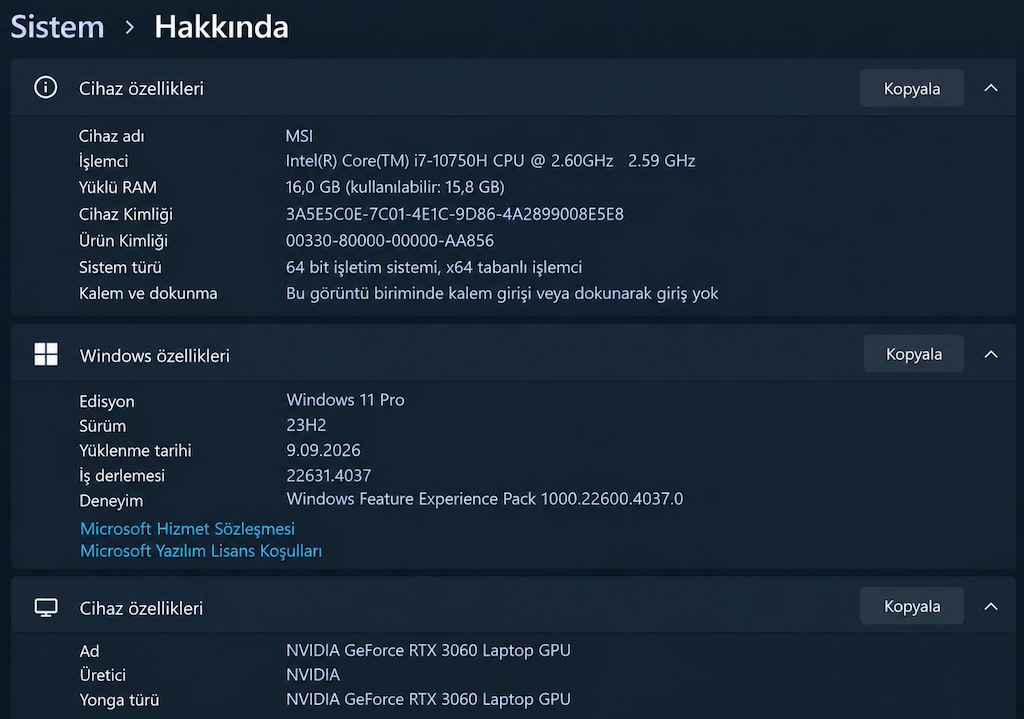Go back to Sistem breadcrumb

tap(57, 27)
